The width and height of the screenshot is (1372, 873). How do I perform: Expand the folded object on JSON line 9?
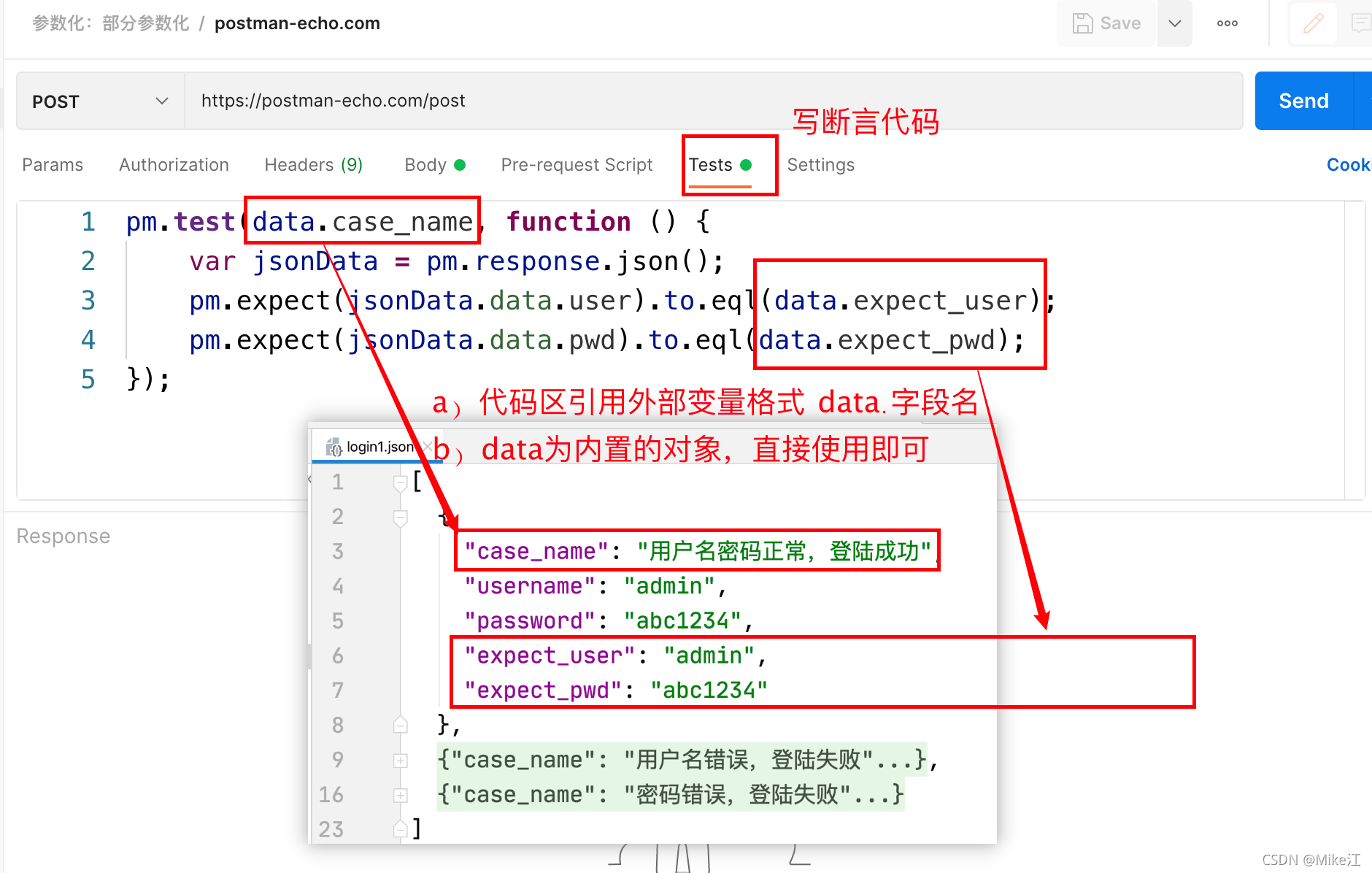400,761
